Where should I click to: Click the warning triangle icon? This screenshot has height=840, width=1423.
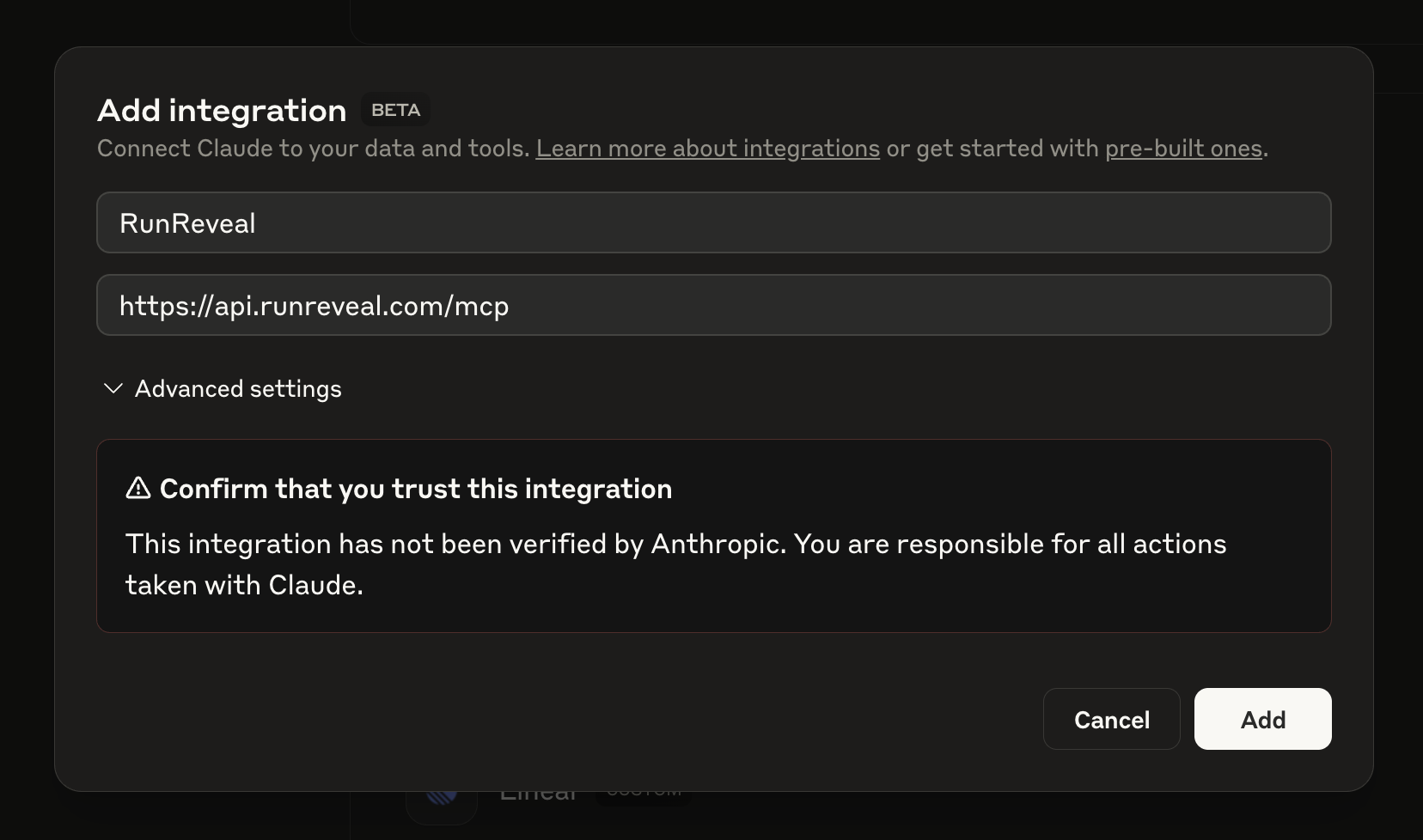pyautogui.click(x=137, y=488)
